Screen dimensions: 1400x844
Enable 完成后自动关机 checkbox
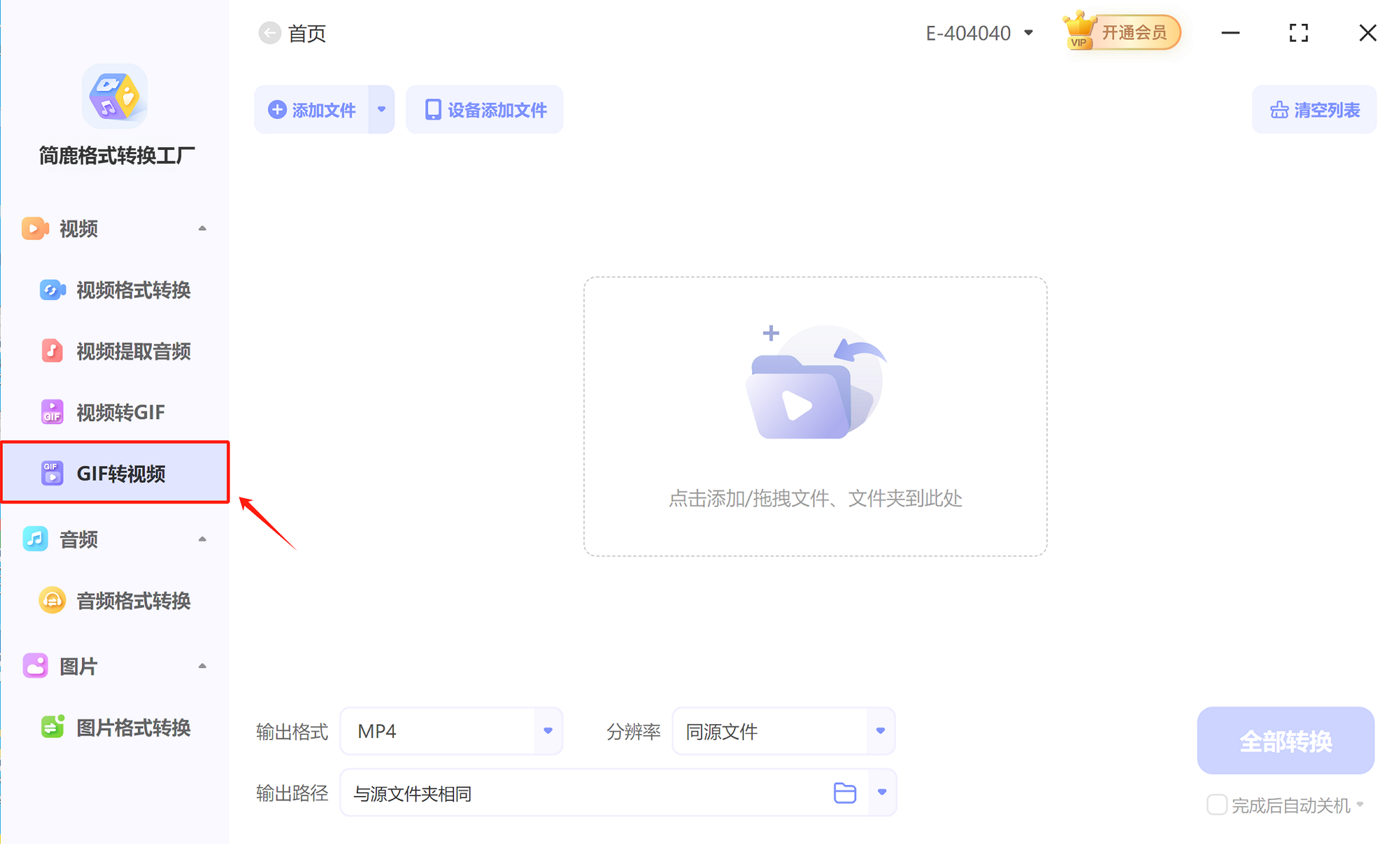pyautogui.click(x=1216, y=804)
